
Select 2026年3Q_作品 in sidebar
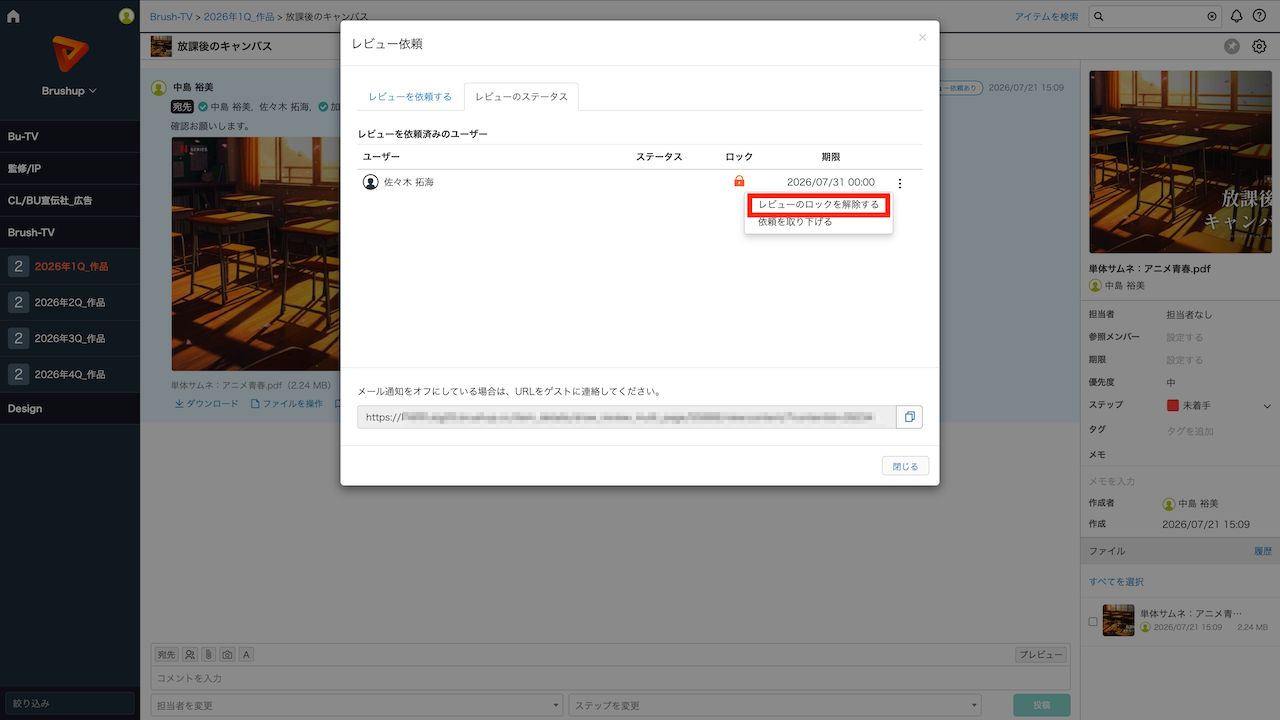(x=69, y=338)
